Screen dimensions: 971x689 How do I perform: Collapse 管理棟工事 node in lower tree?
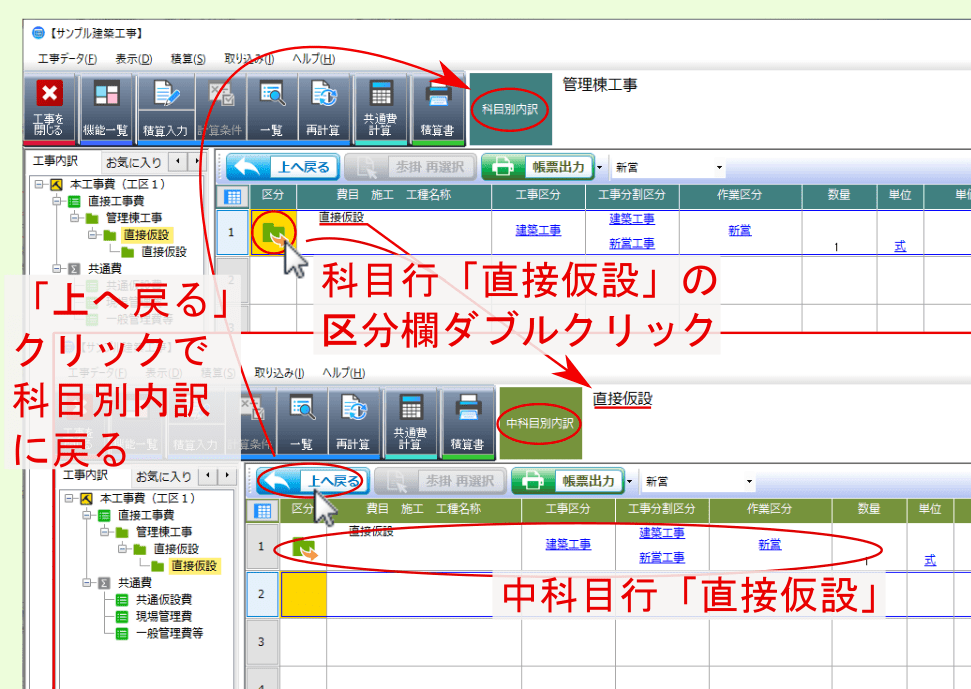(x=105, y=531)
